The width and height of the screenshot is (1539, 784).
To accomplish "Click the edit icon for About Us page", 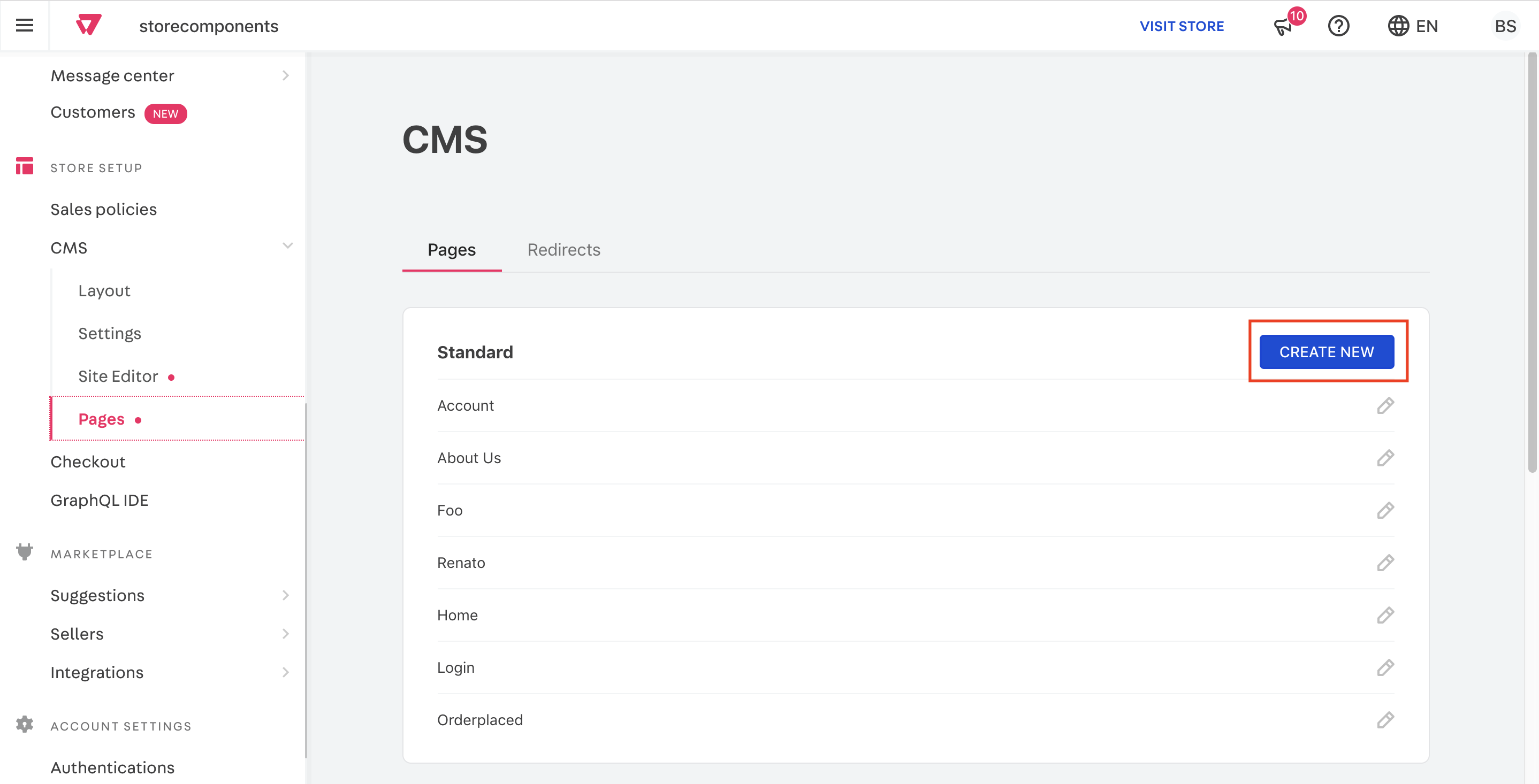I will point(1385,458).
